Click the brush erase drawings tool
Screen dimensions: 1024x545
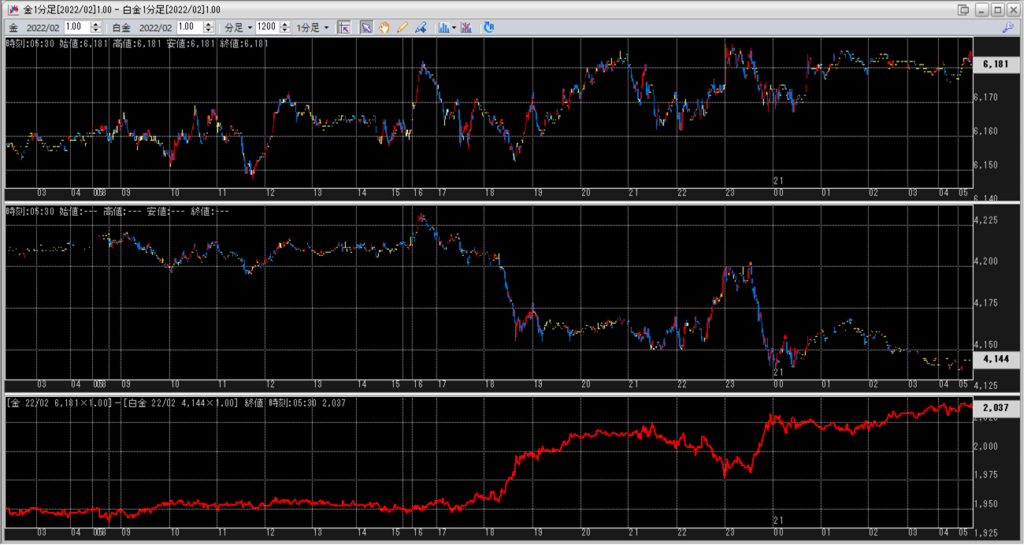420,27
